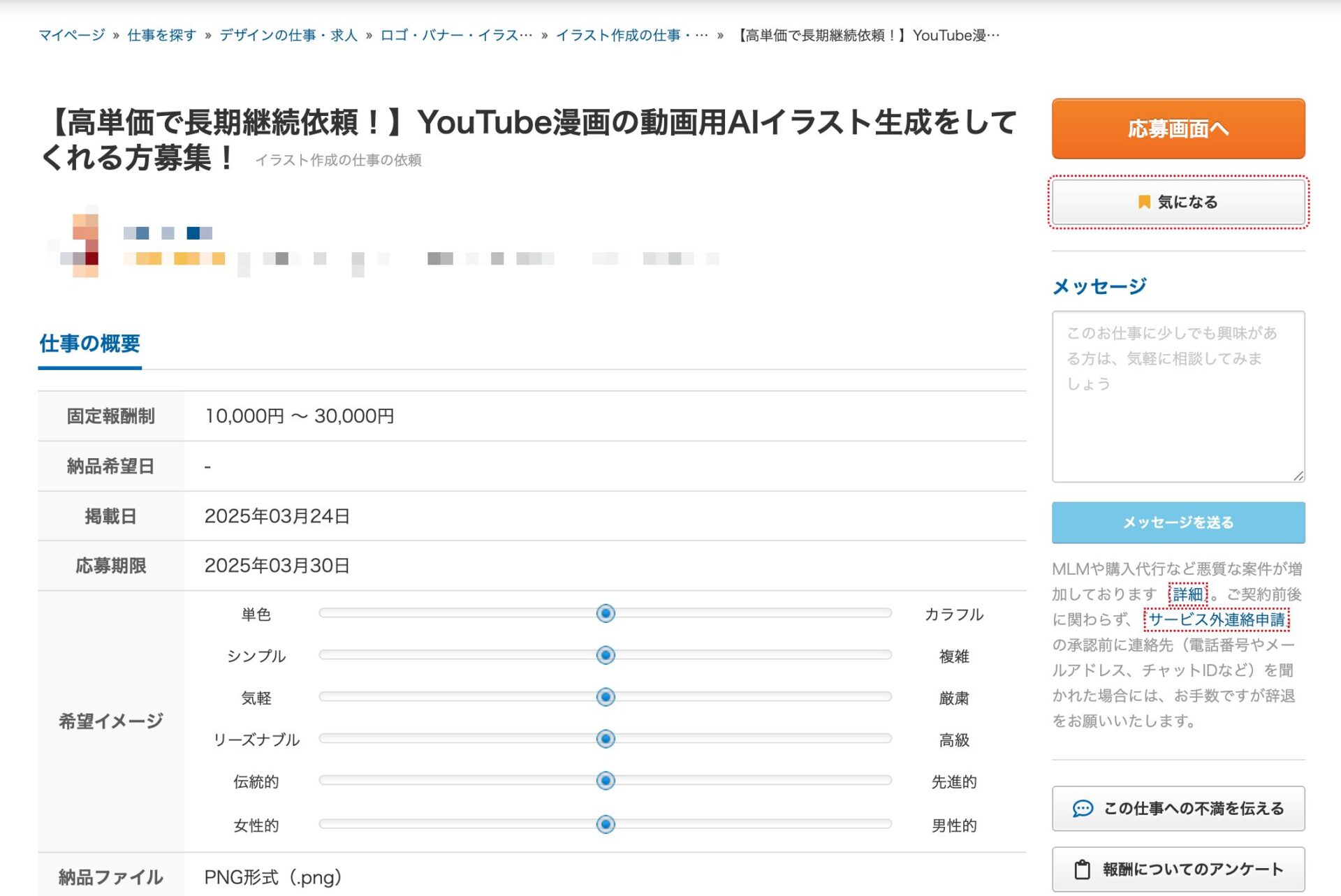This screenshot has height=896, width=1341.
Task: Click the bookmark icon on 気になる button
Action: point(1143,202)
